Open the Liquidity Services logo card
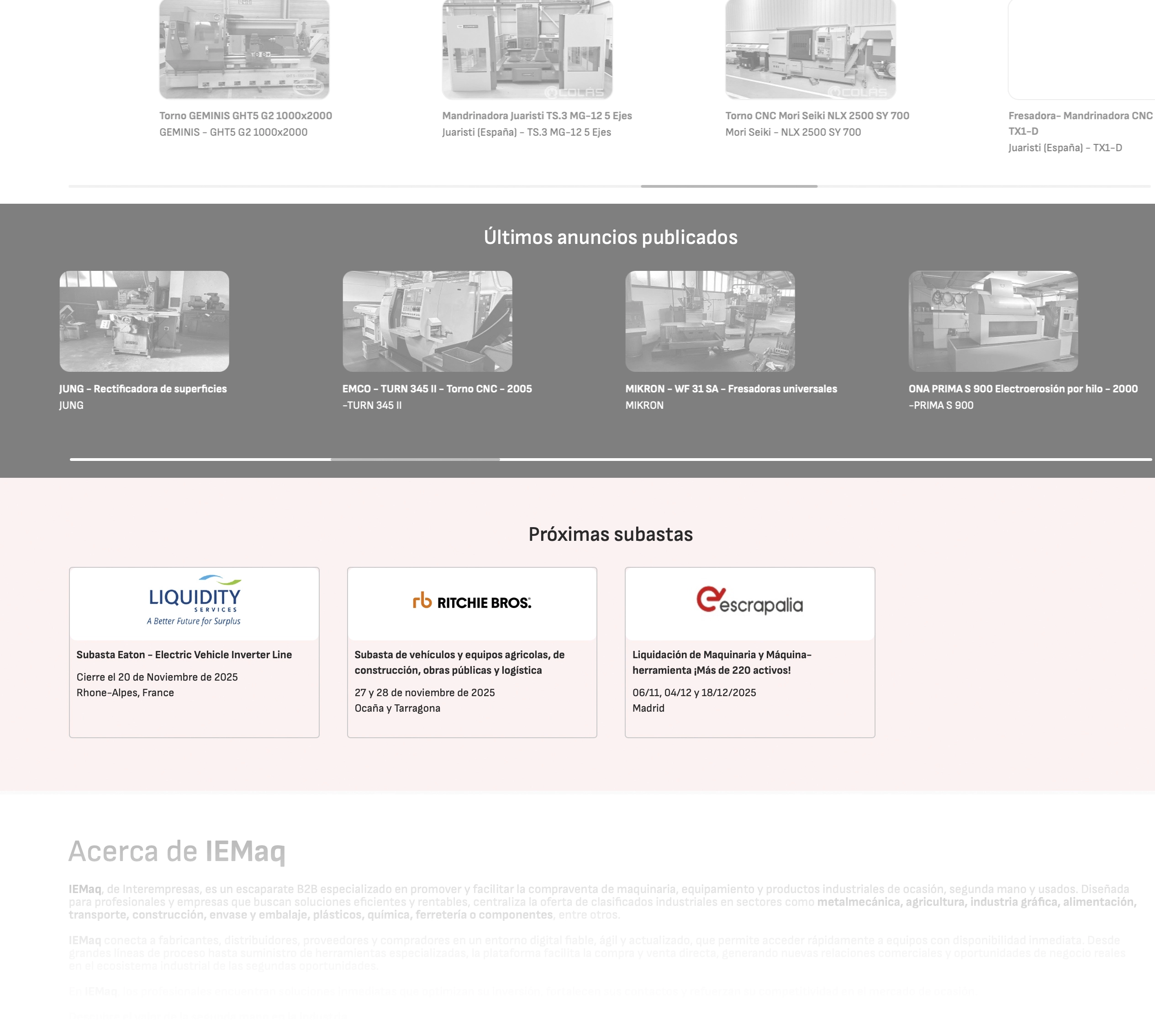This screenshot has width=1155, height=1036. [x=194, y=601]
